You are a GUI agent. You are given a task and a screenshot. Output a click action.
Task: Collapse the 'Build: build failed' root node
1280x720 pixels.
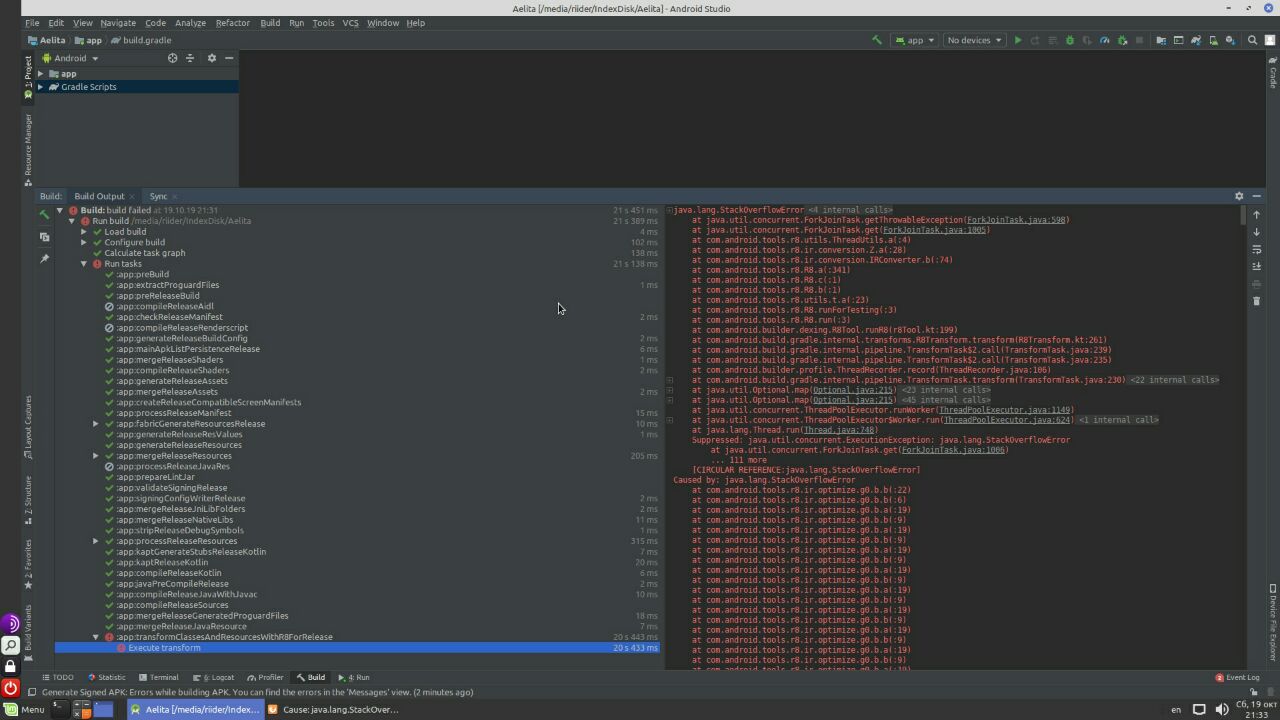click(x=60, y=210)
